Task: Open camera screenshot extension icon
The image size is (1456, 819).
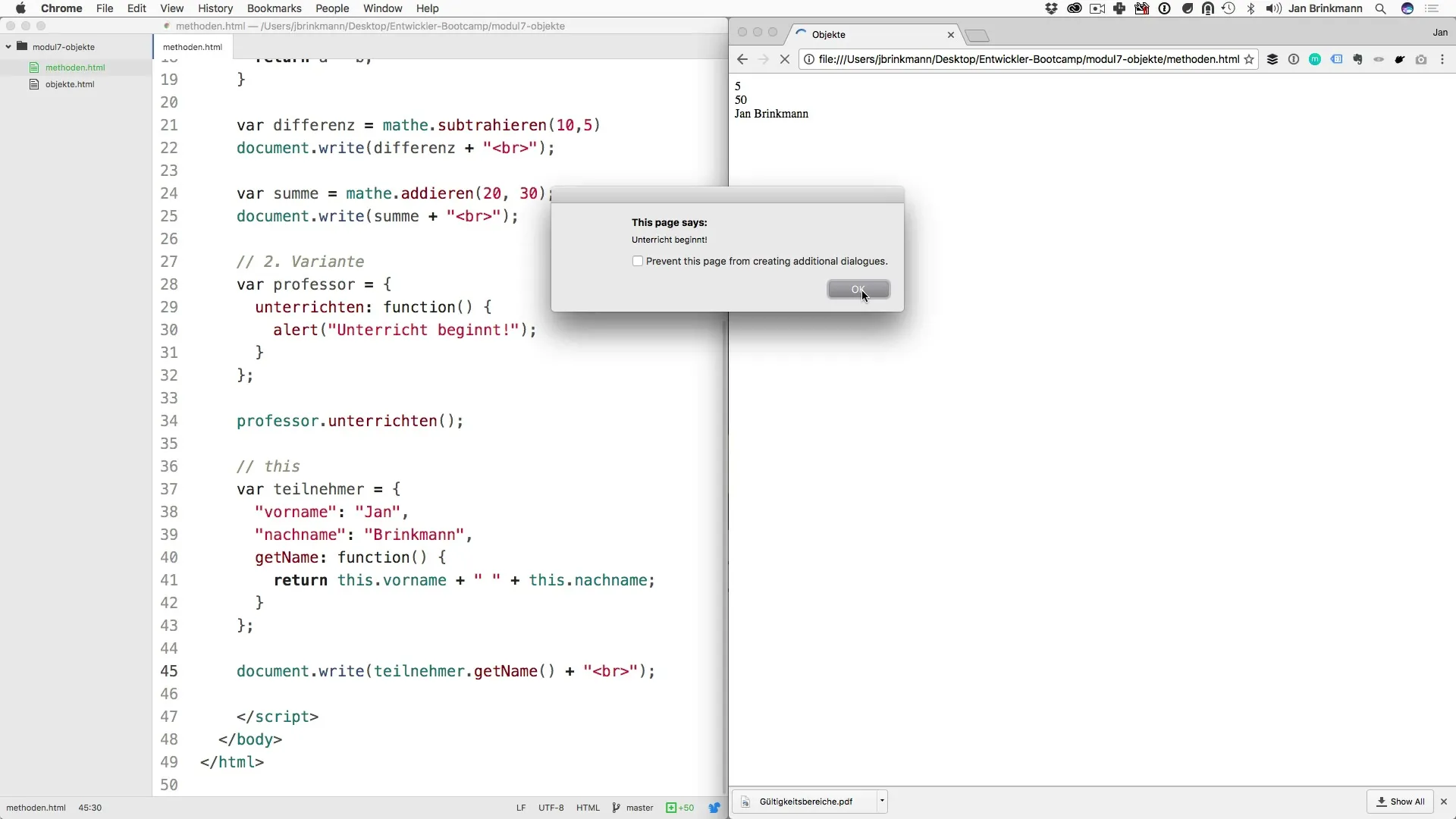Action: pyautogui.click(x=1421, y=59)
